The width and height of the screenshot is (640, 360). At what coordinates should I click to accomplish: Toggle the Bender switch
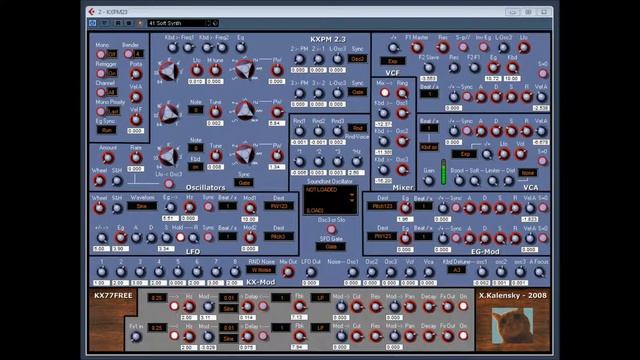[x=128, y=54]
